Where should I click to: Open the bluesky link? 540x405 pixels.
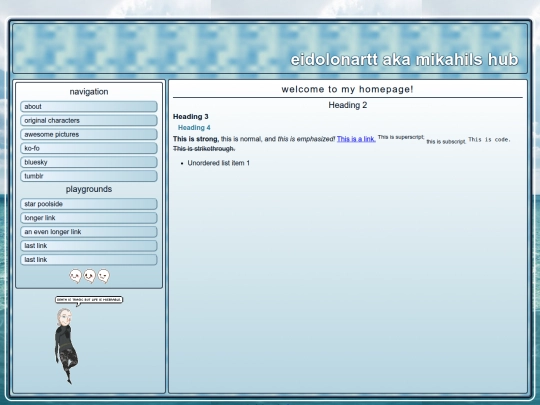(89, 162)
